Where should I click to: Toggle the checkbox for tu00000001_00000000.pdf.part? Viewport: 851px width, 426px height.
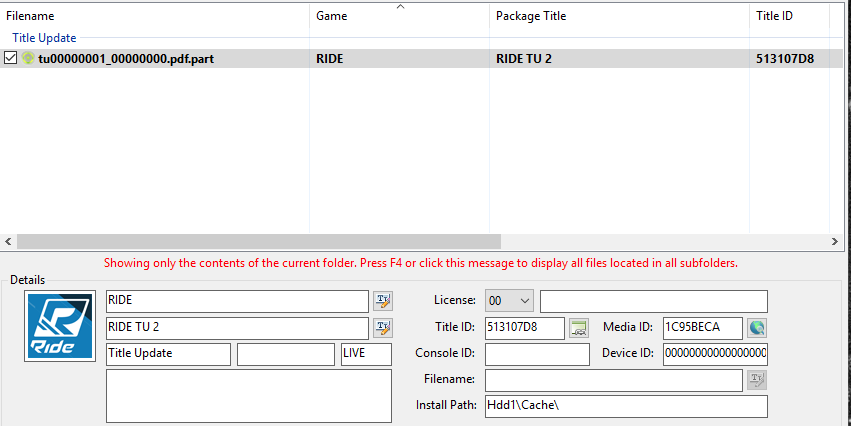pyautogui.click(x=11, y=59)
